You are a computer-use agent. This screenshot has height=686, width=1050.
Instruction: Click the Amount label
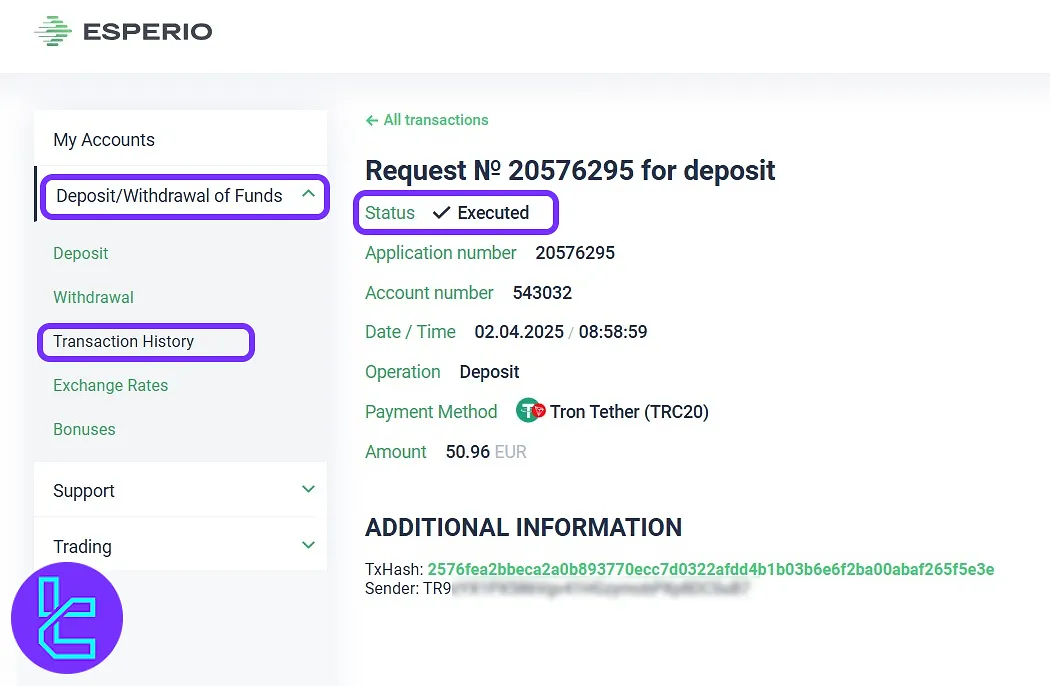click(395, 452)
